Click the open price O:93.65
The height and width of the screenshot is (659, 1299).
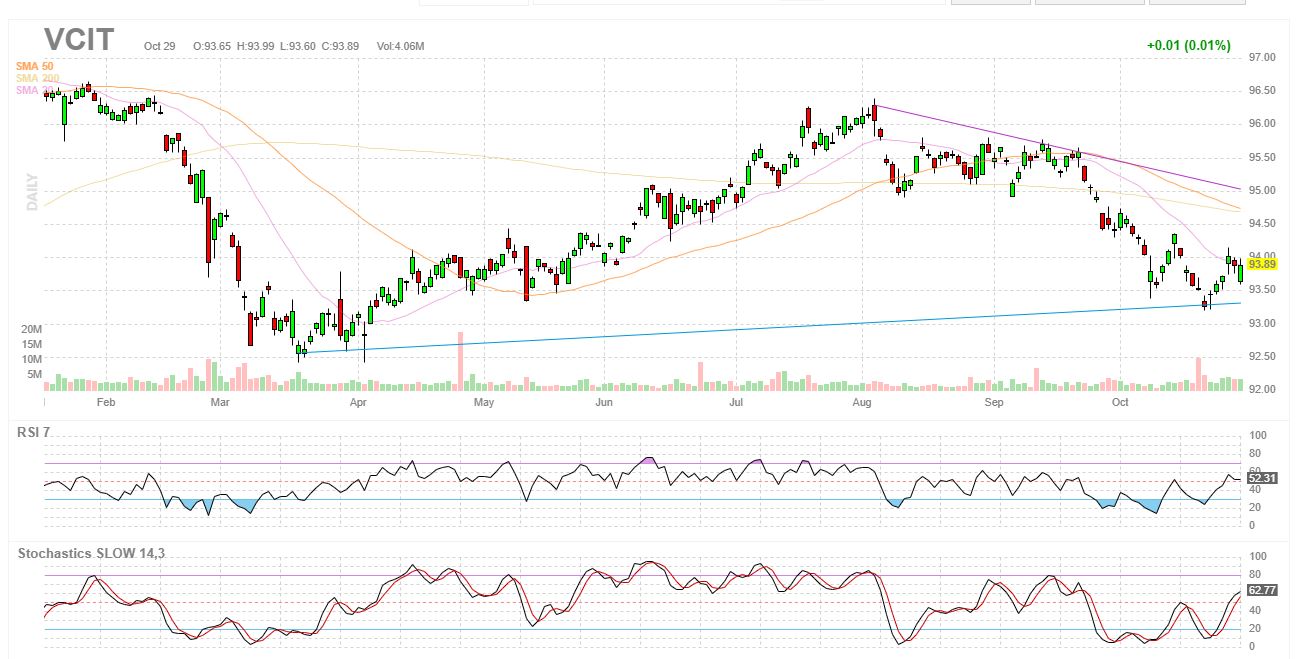coord(212,46)
